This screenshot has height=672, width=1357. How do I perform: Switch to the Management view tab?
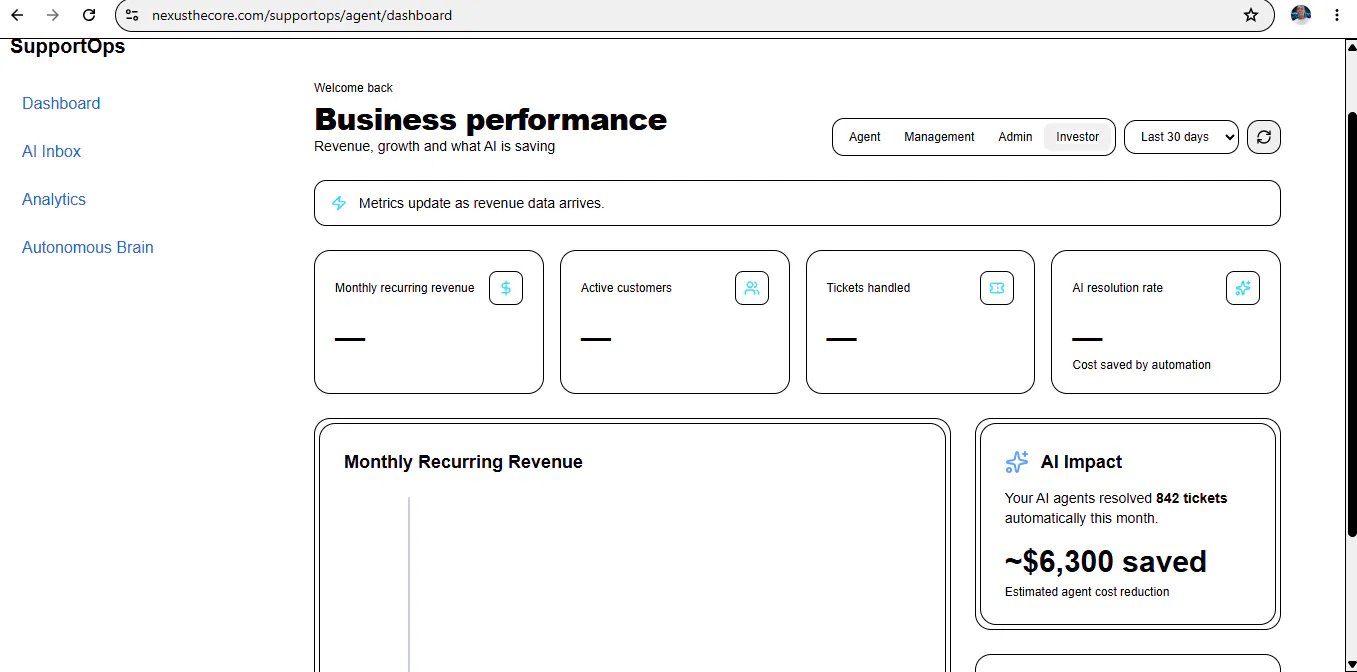click(939, 137)
